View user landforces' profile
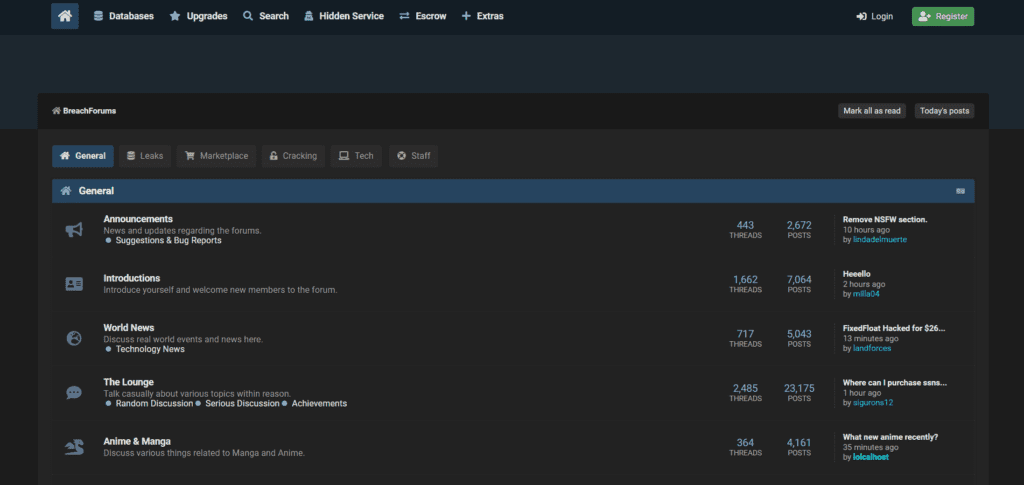The image size is (1024, 485). tap(872, 348)
